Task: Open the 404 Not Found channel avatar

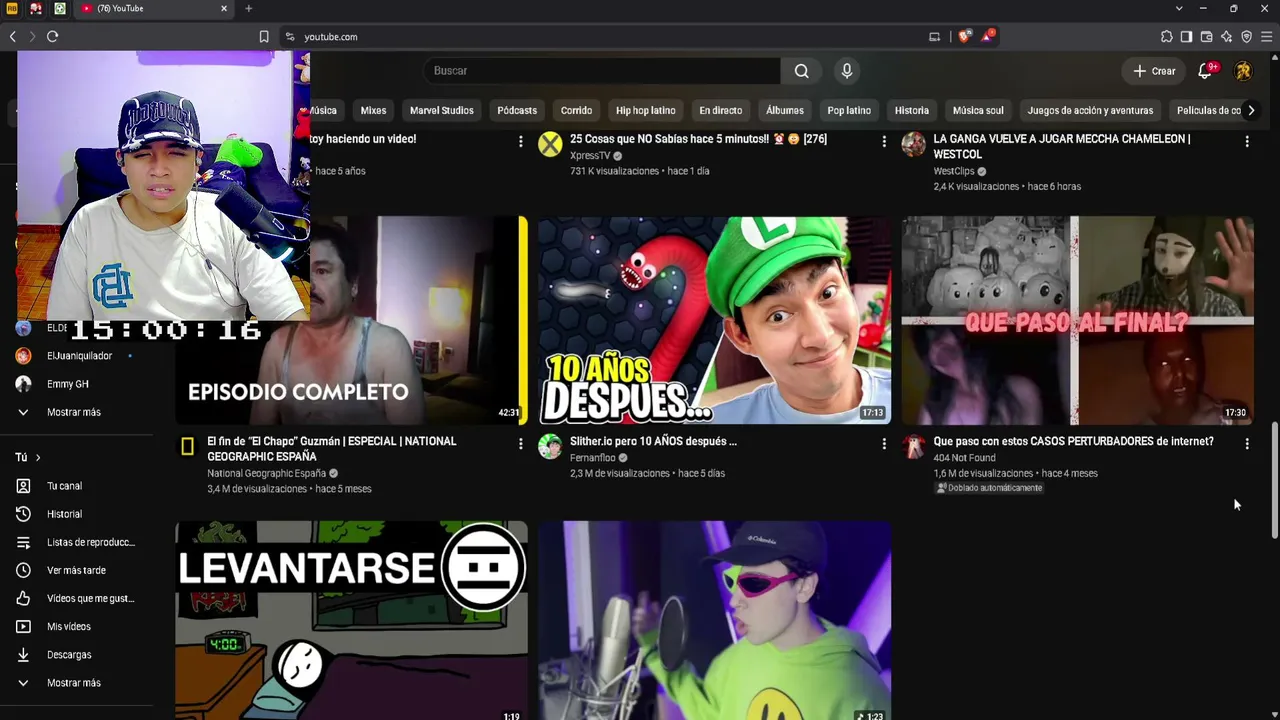Action: tap(914, 446)
